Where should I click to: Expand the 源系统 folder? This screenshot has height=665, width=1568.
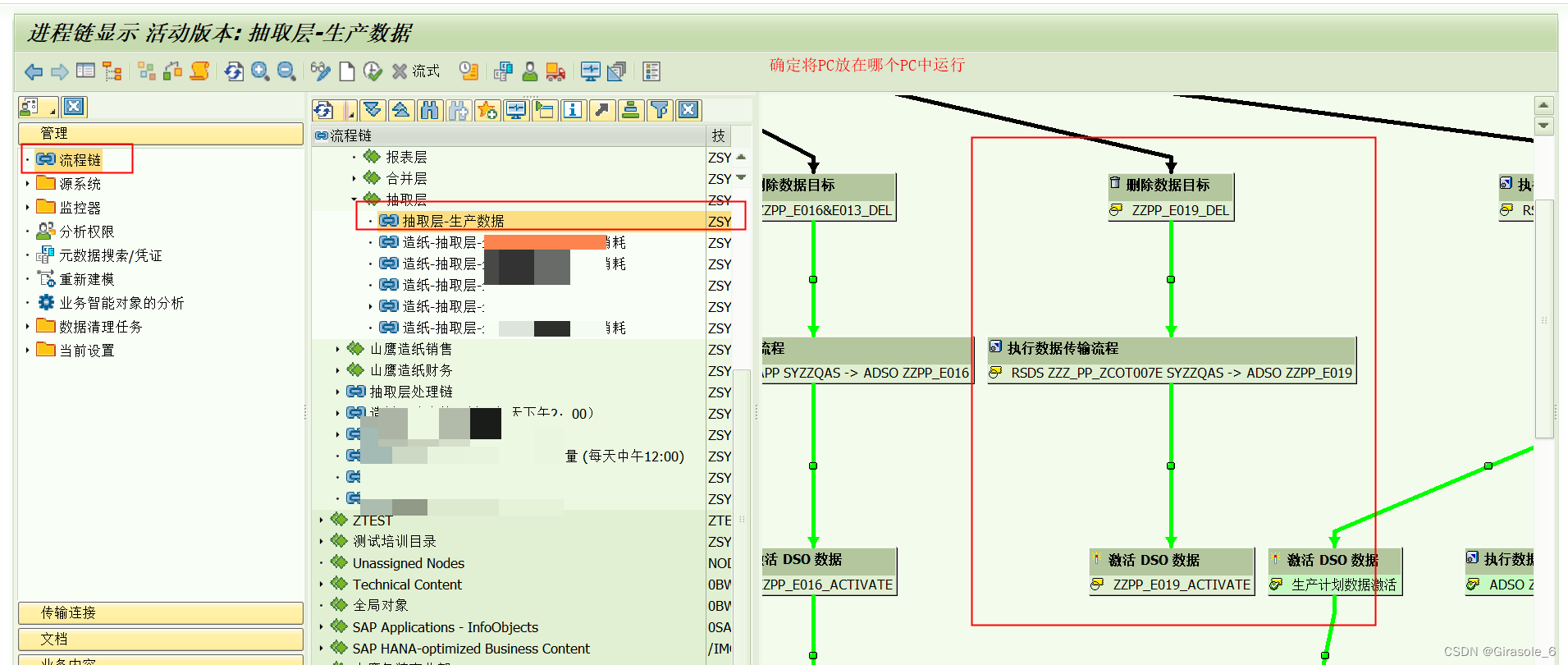(x=28, y=183)
